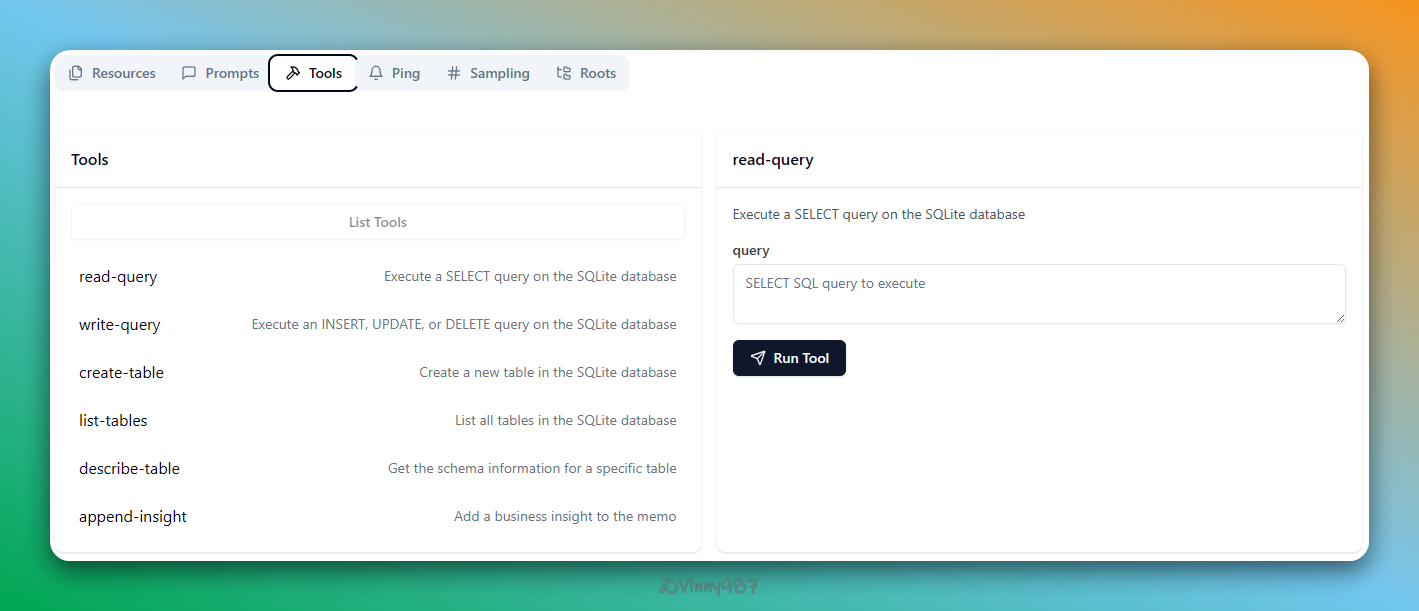Choose the write-query tool entry

pyautogui.click(x=120, y=325)
